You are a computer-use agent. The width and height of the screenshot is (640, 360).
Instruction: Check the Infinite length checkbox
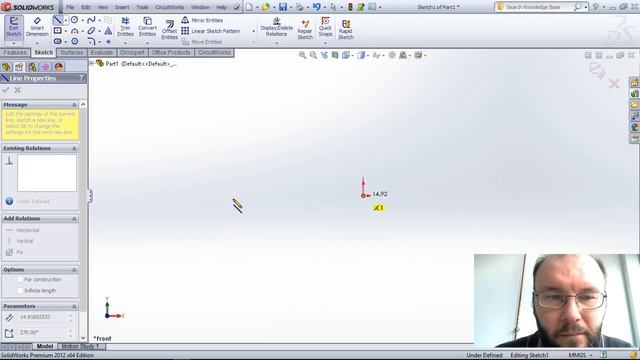(x=20, y=291)
